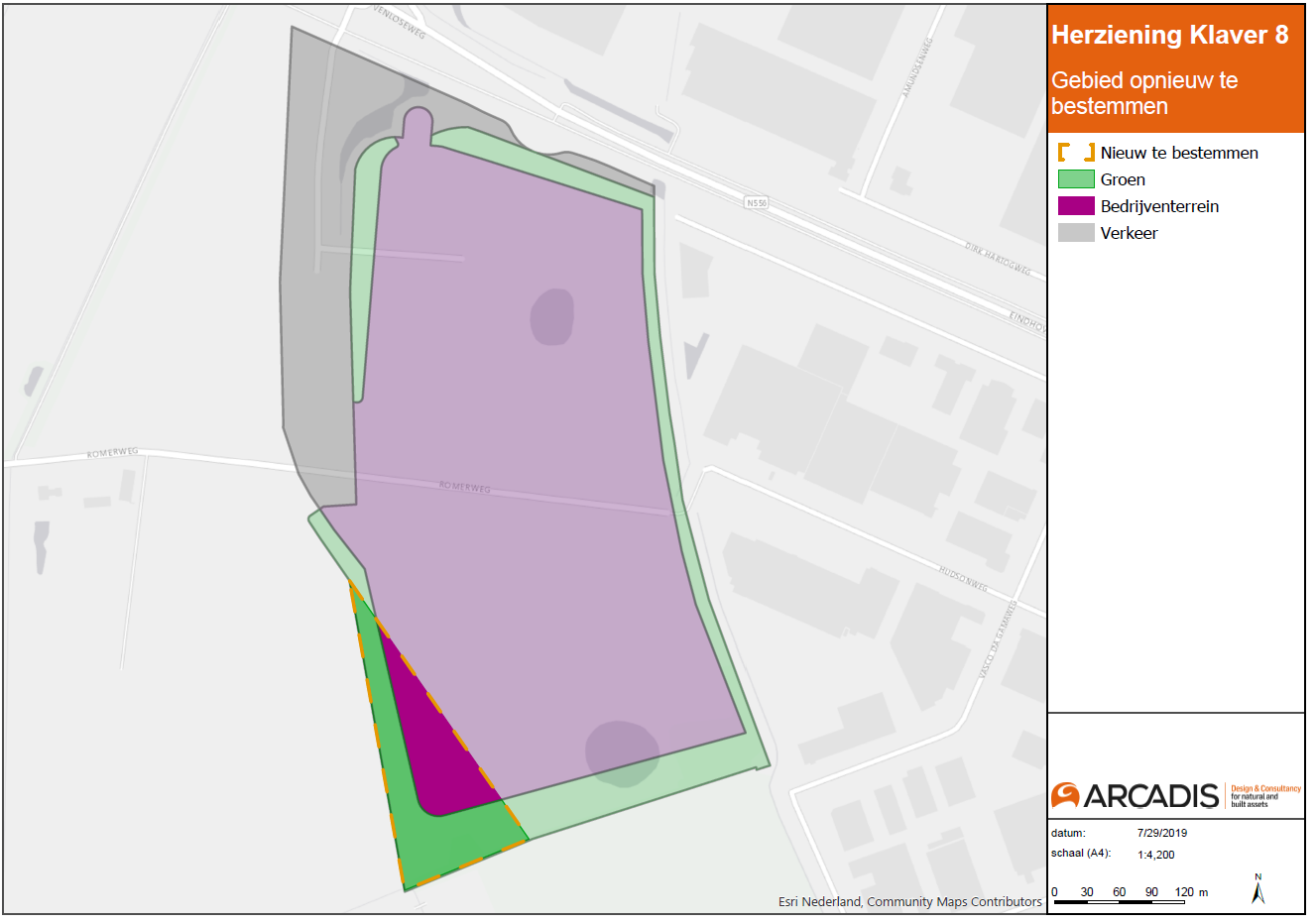Click the 'datum:' label
Viewport: 1316px width, 923px height.
pos(1068,833)
